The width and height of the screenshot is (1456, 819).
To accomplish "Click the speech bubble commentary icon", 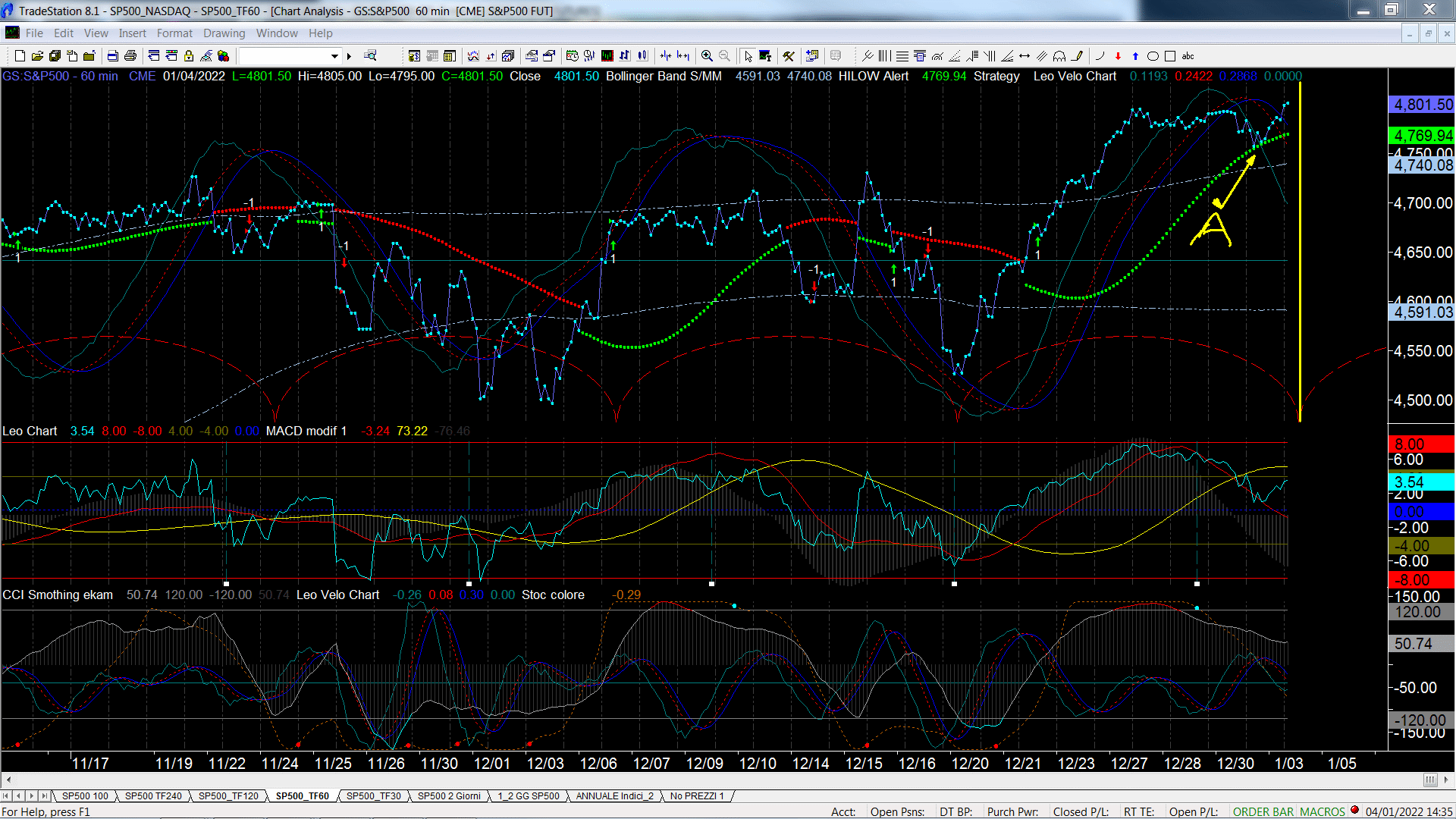I will [x=836, y=56].
